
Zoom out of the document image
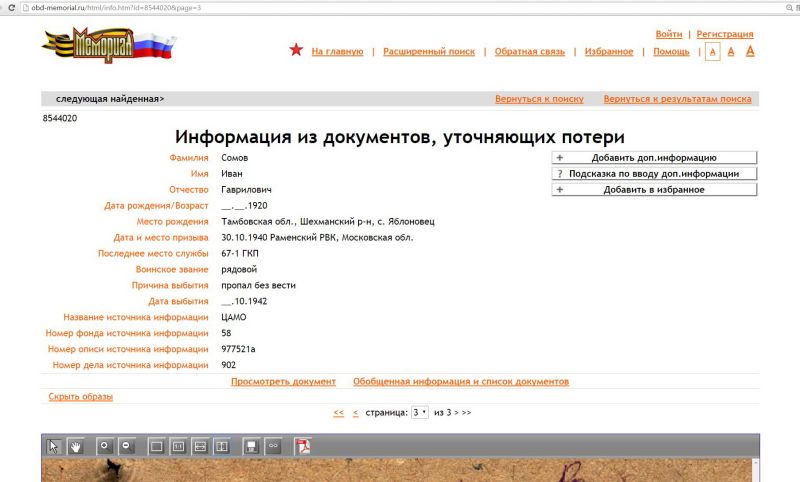[126, 446]
